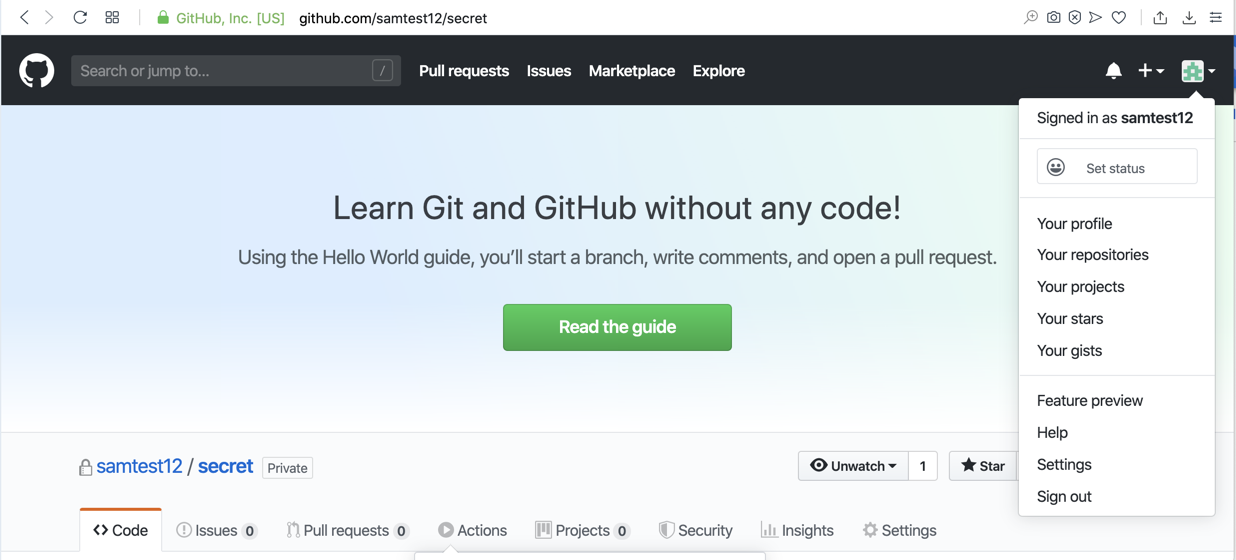This screenshot has width=1236, height=560.
Task: Open the notifications bell
Action: [1113, 71]
